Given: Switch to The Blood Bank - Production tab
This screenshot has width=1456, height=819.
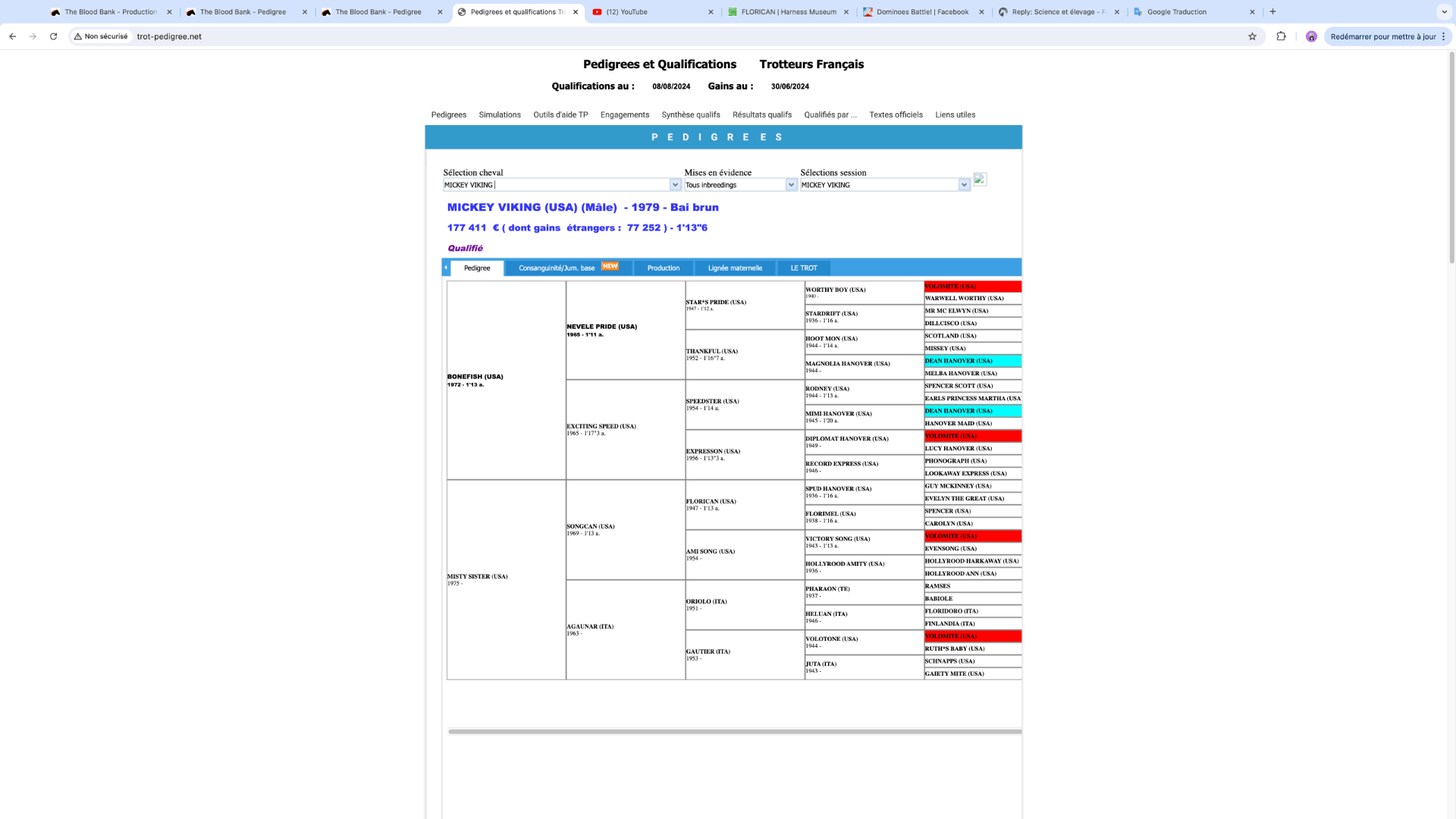Looking at the screenshot, I should tap(111, 12).
